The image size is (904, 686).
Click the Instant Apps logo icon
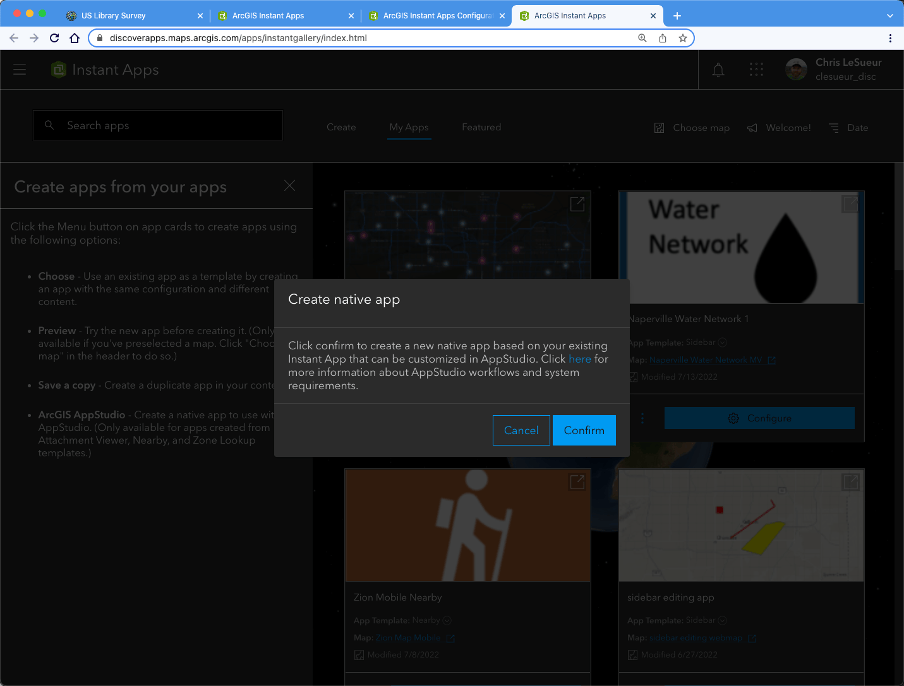[59, 70]
